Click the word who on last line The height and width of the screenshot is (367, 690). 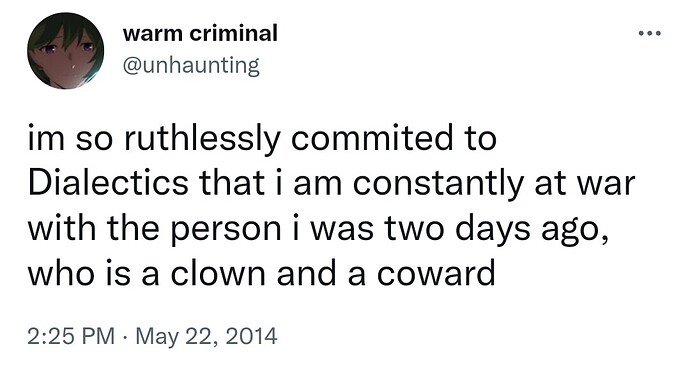pyautogui.click(x=60, y=272)
